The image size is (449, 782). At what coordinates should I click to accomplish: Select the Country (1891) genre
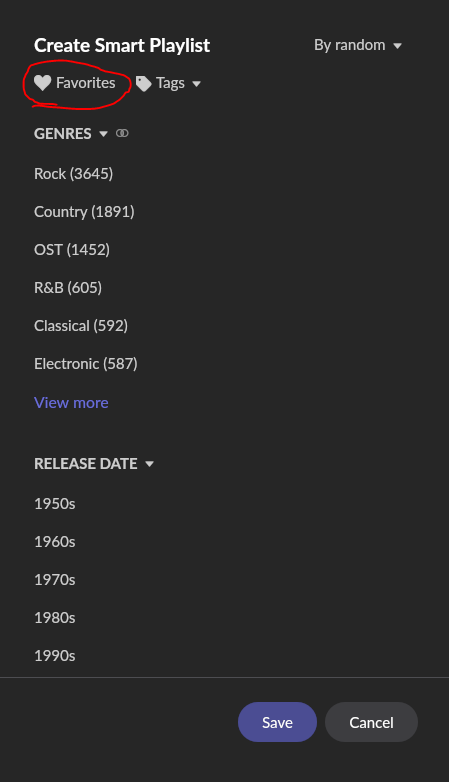click(84, 211)
